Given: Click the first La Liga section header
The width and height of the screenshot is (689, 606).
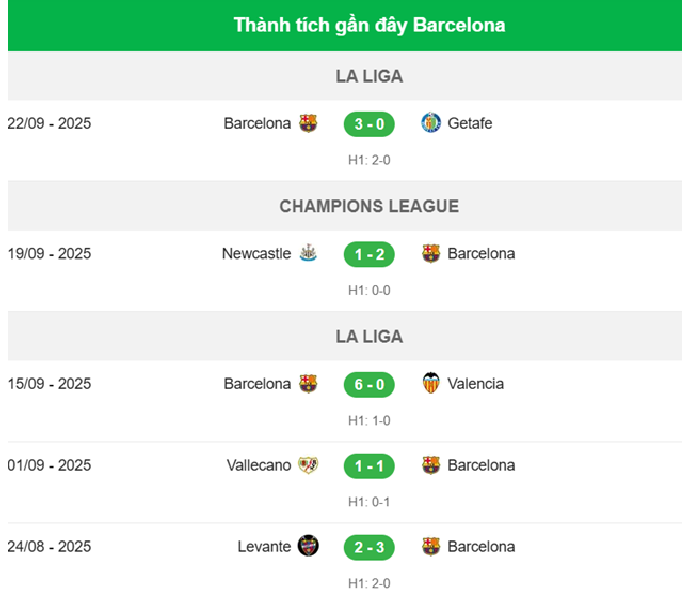Looking at the screenshot, I should coord(369,76).
